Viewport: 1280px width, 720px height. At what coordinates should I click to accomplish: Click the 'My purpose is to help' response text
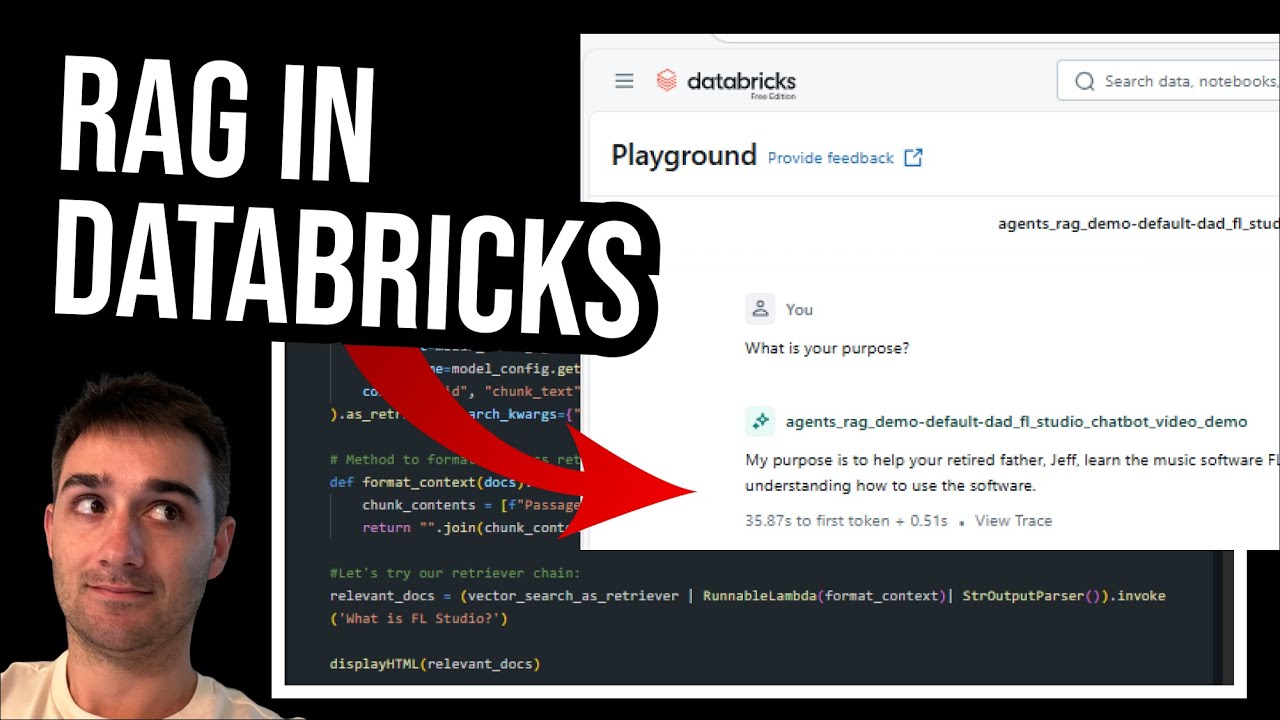(x=1012, y=473)
